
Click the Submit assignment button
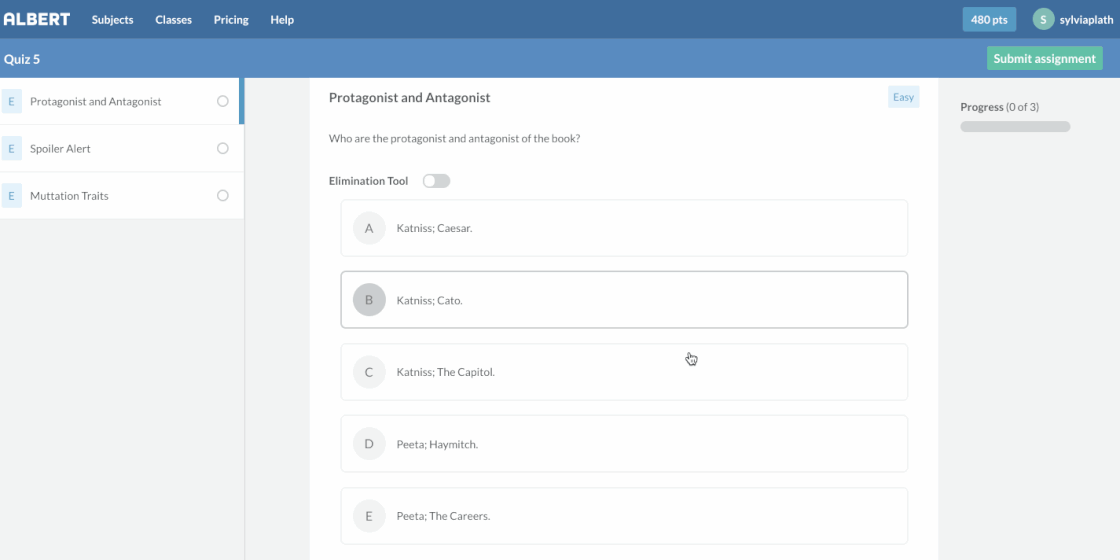click(x=1044, y=58)
